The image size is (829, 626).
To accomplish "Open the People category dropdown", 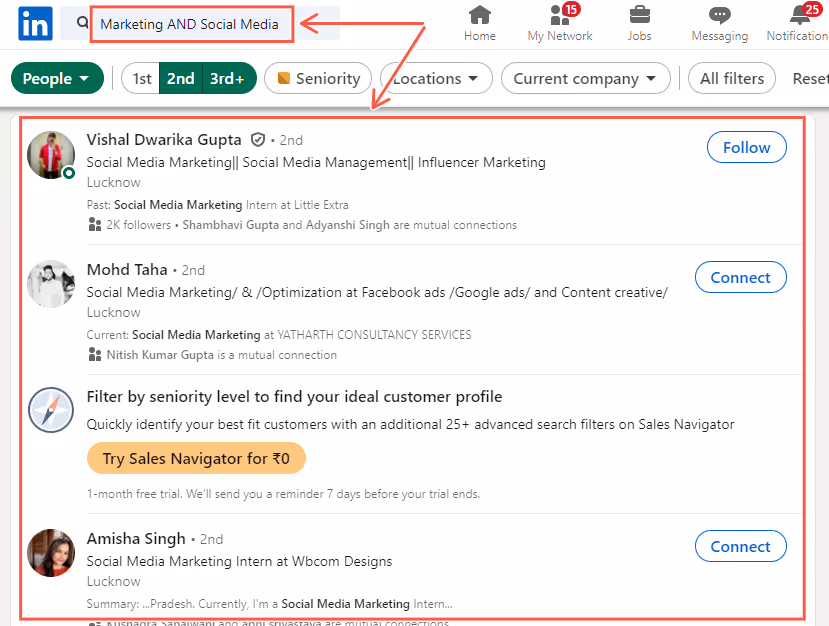I will tap(57, 77).
